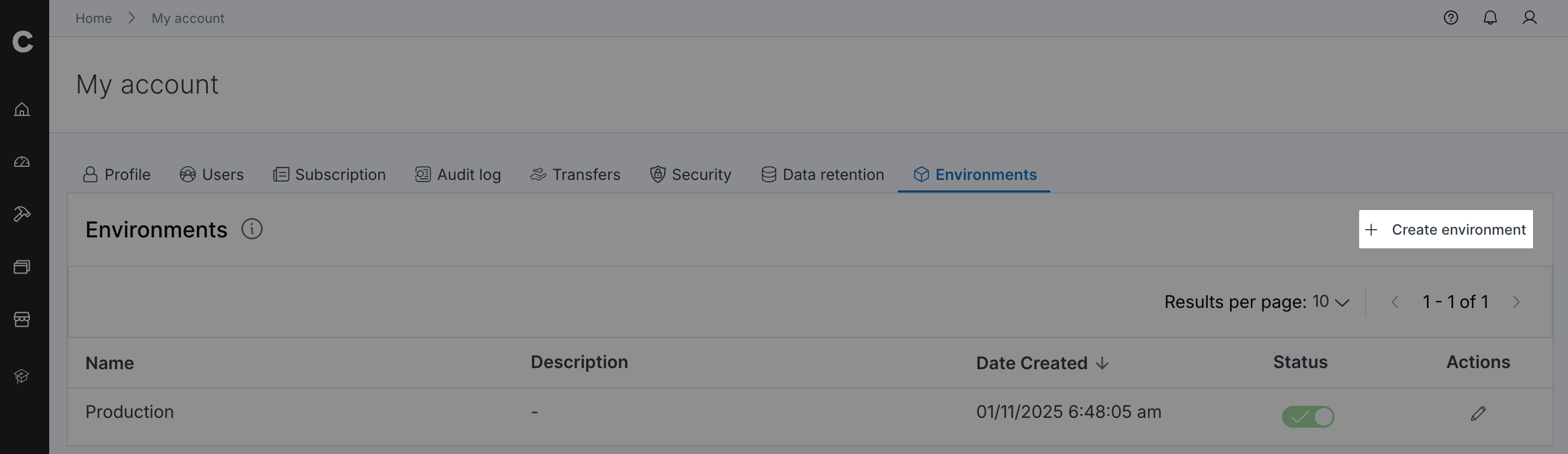The width and height of the screenshot is (1568, 454).
Task: Open the help question mark icon
Action: 1450,18
